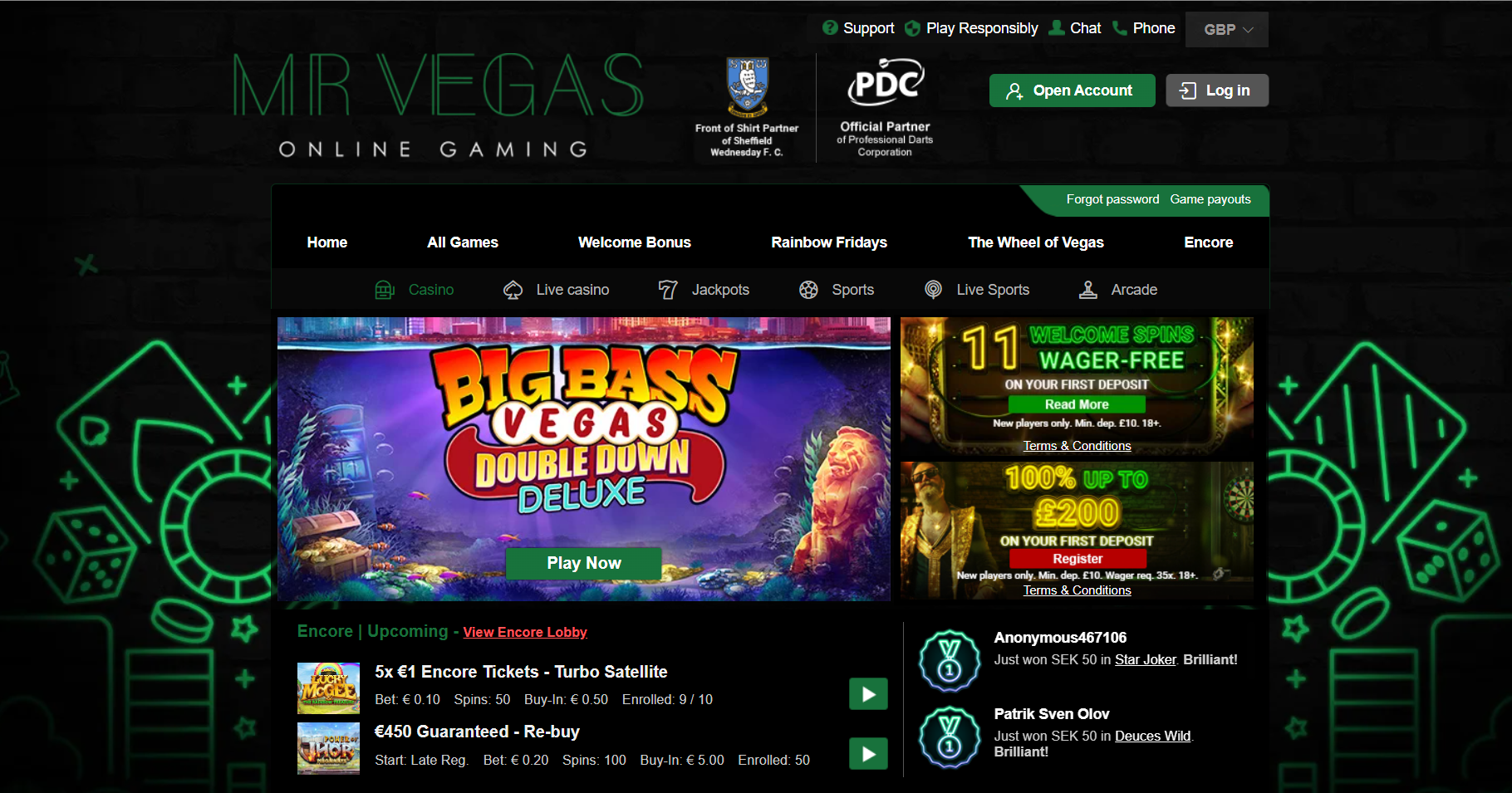Click the Casino slot machine icon
The image size is (1512, 793).
[x=385, y=290]
